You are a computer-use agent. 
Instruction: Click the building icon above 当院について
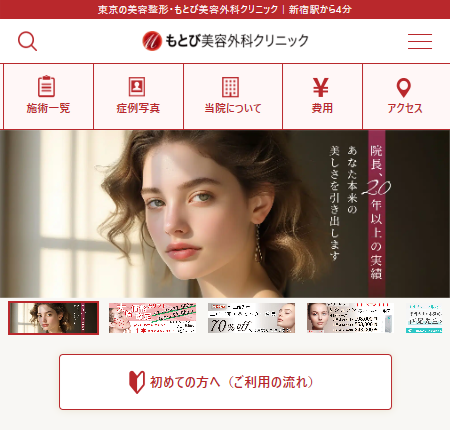click(231, 87)
